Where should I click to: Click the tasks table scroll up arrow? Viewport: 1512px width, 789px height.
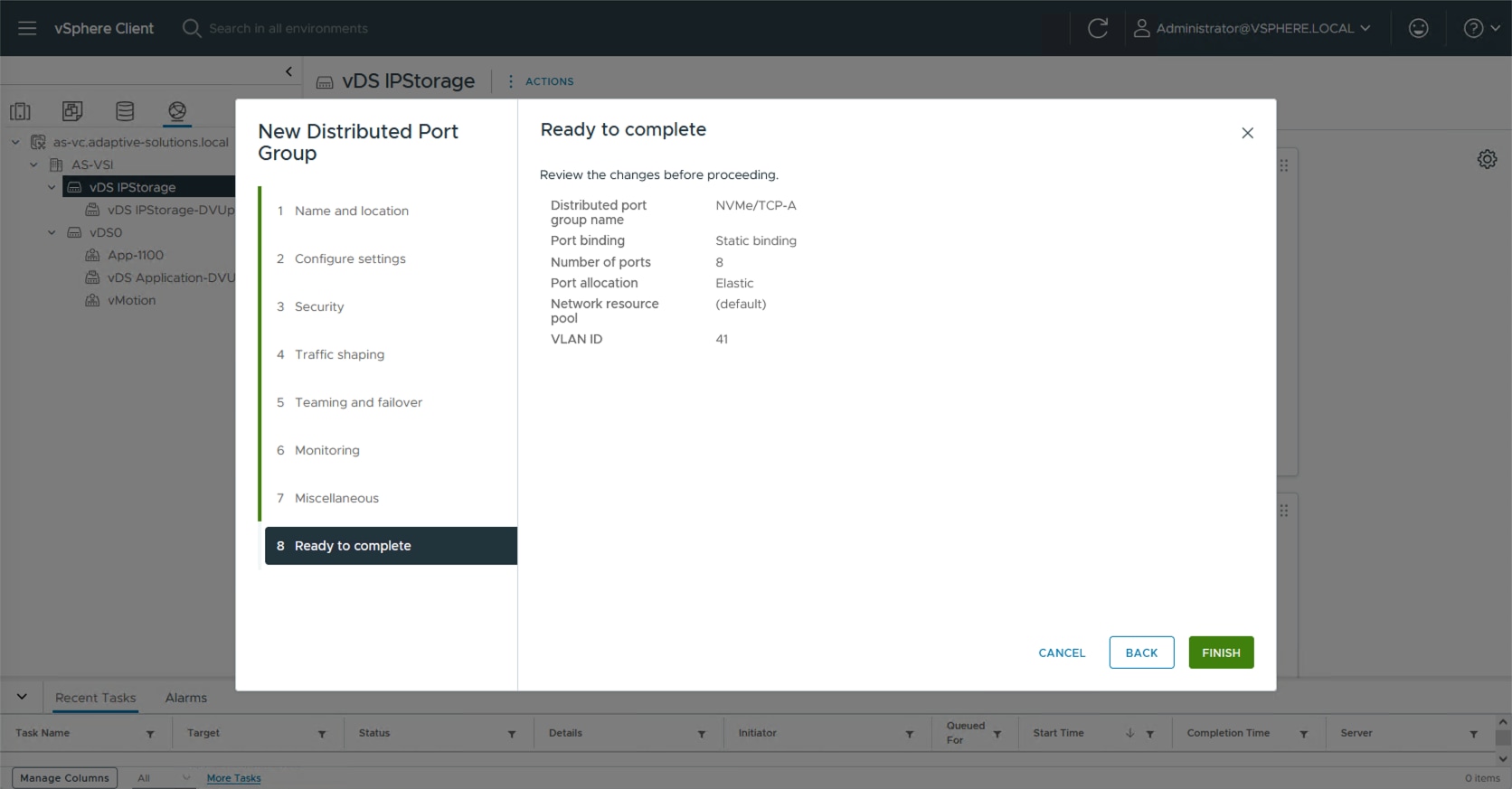1503,723
